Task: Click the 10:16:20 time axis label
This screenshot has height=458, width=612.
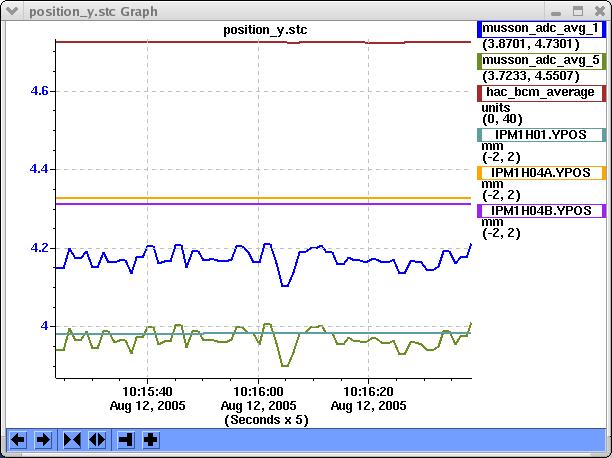Action: click(x=368, y=391)
